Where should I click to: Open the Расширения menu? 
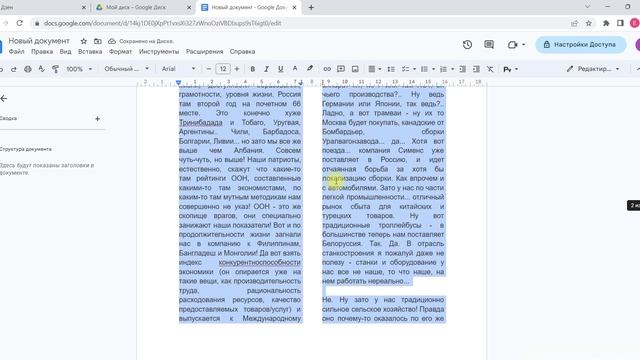click(204, 52)
